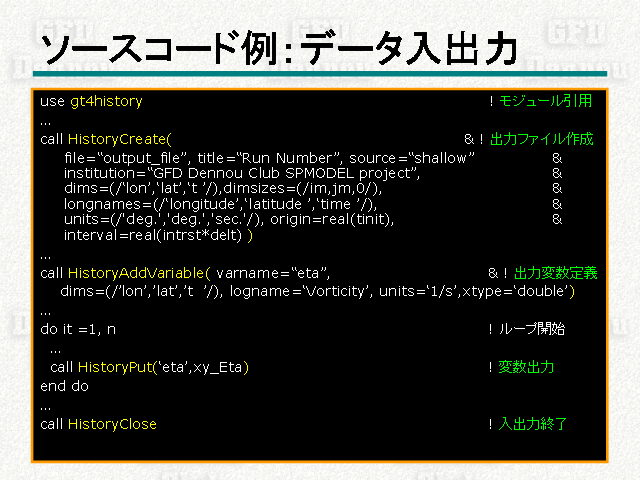Viewport: 640px width, 480px height.
Task: Select the yellow HistoryCreate call text
Action: point(120,137)
